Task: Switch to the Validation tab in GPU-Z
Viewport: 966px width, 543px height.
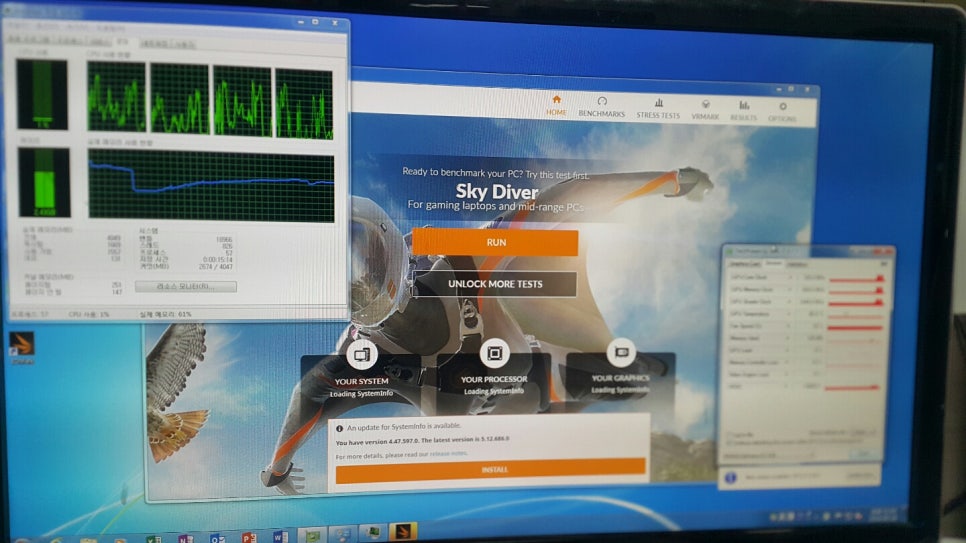Action: tap(797, 264)
